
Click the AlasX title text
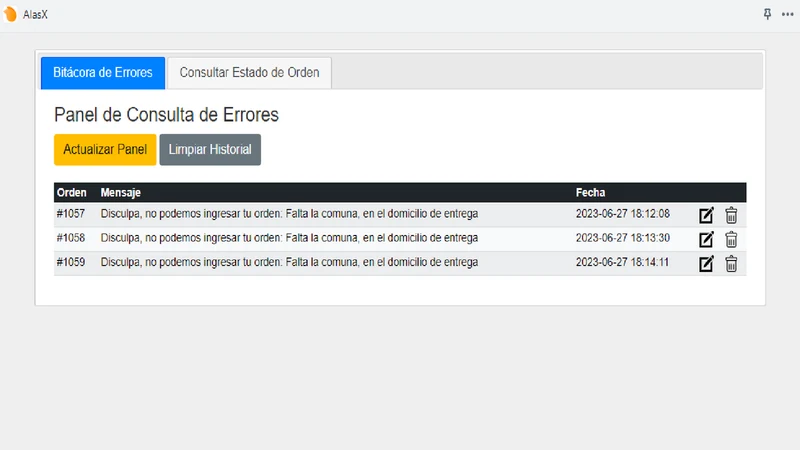(35, 15)
